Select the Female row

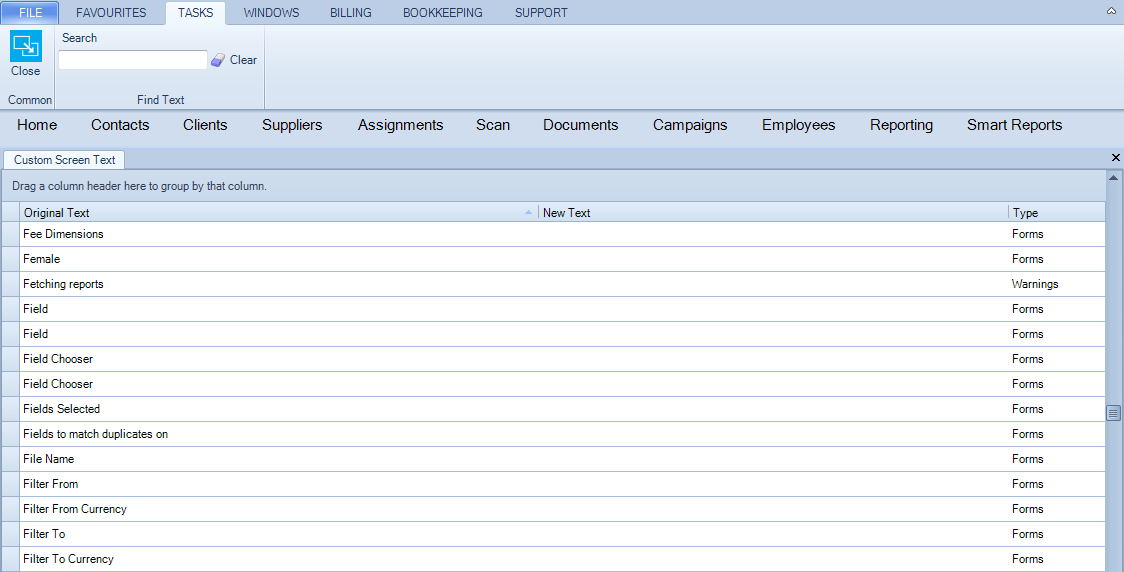point(553,259)
